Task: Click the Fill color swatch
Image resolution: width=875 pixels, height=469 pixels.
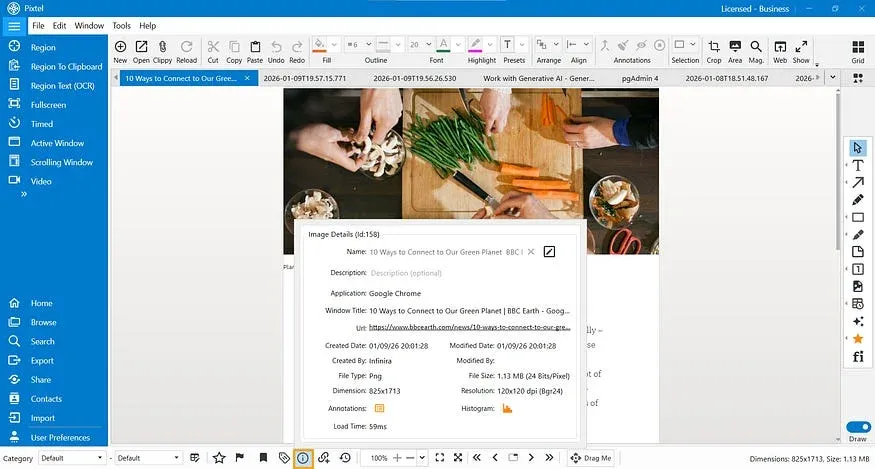Action: tap(319, 45)
